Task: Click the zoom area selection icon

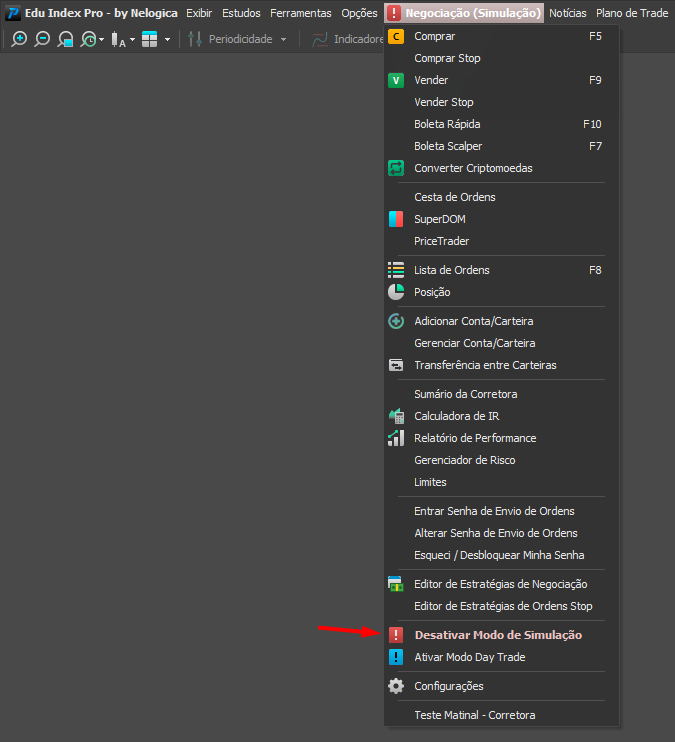Action: 65,39
